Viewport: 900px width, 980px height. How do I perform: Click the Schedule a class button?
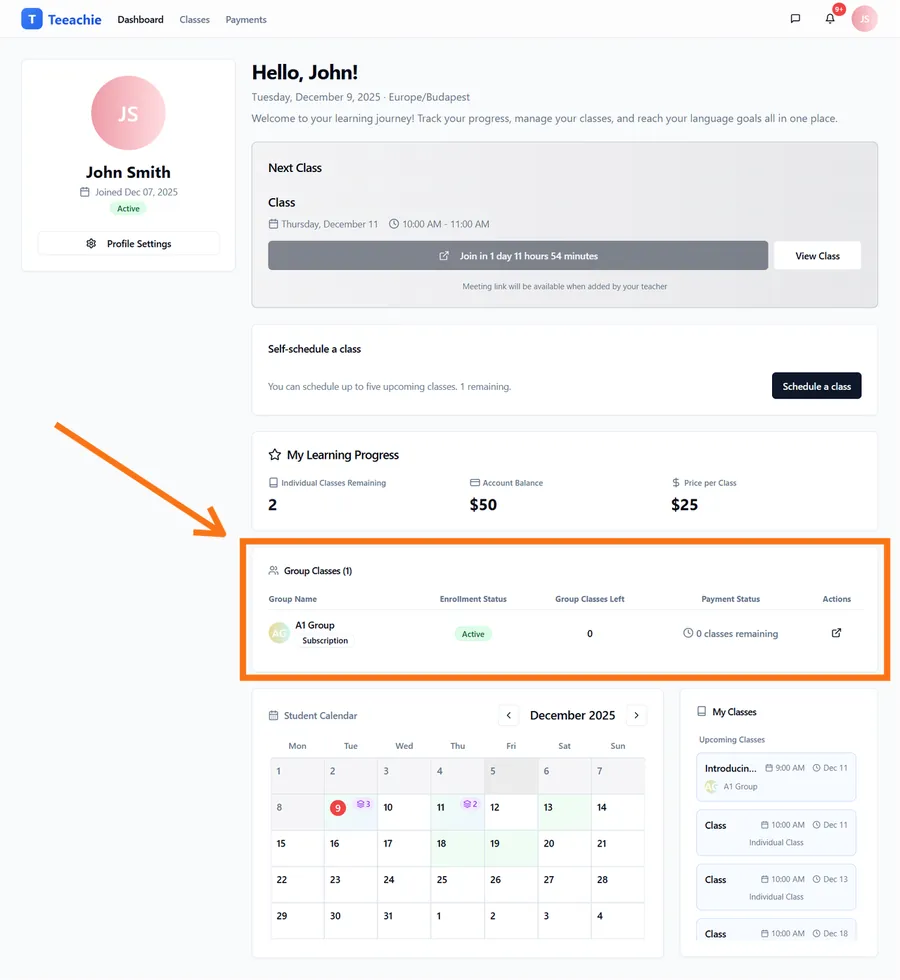(816, 386)
